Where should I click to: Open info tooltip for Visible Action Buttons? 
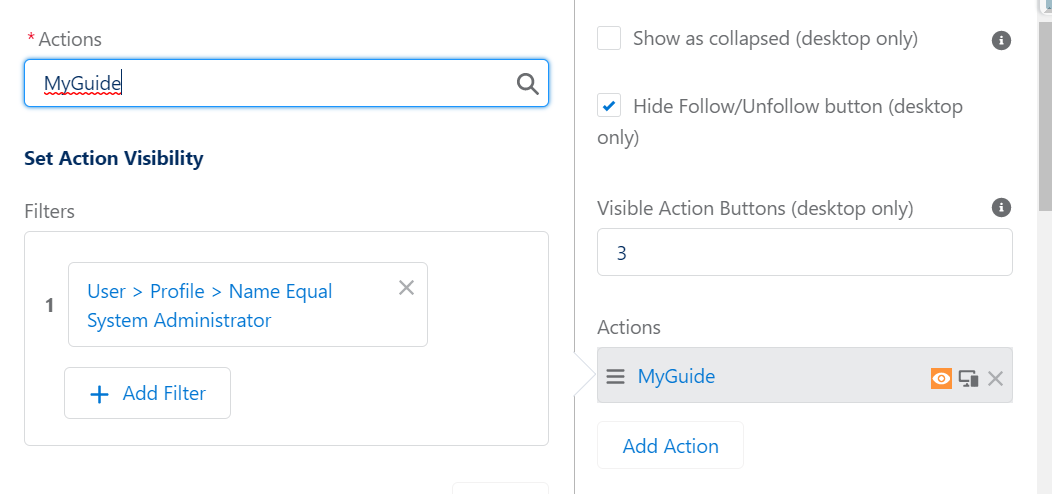1001,207
